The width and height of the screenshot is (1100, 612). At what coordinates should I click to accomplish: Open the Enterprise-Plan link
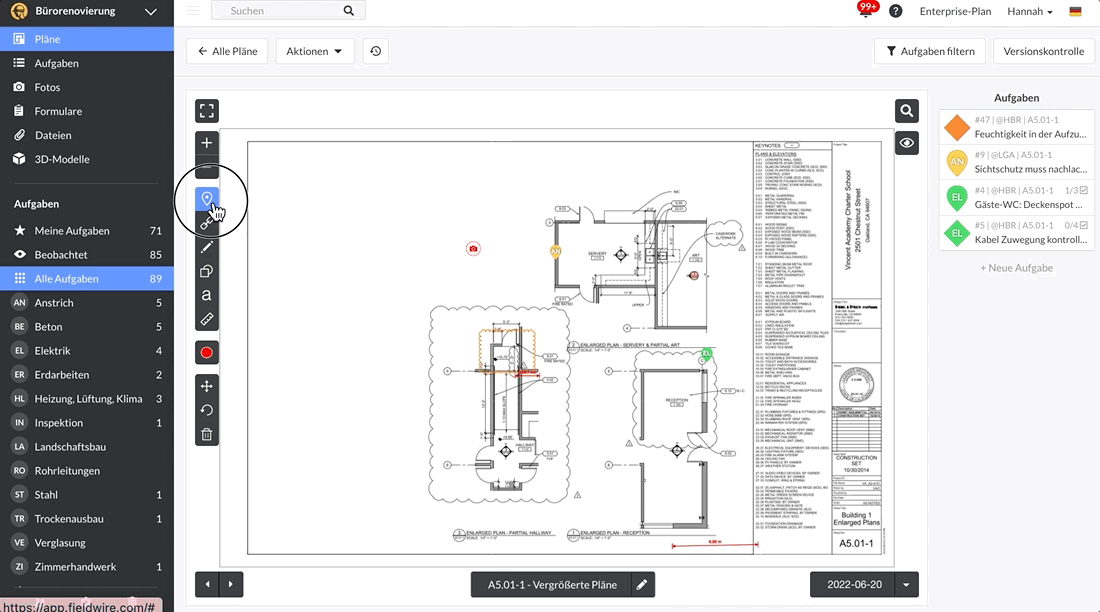click(x=955, y=11)
